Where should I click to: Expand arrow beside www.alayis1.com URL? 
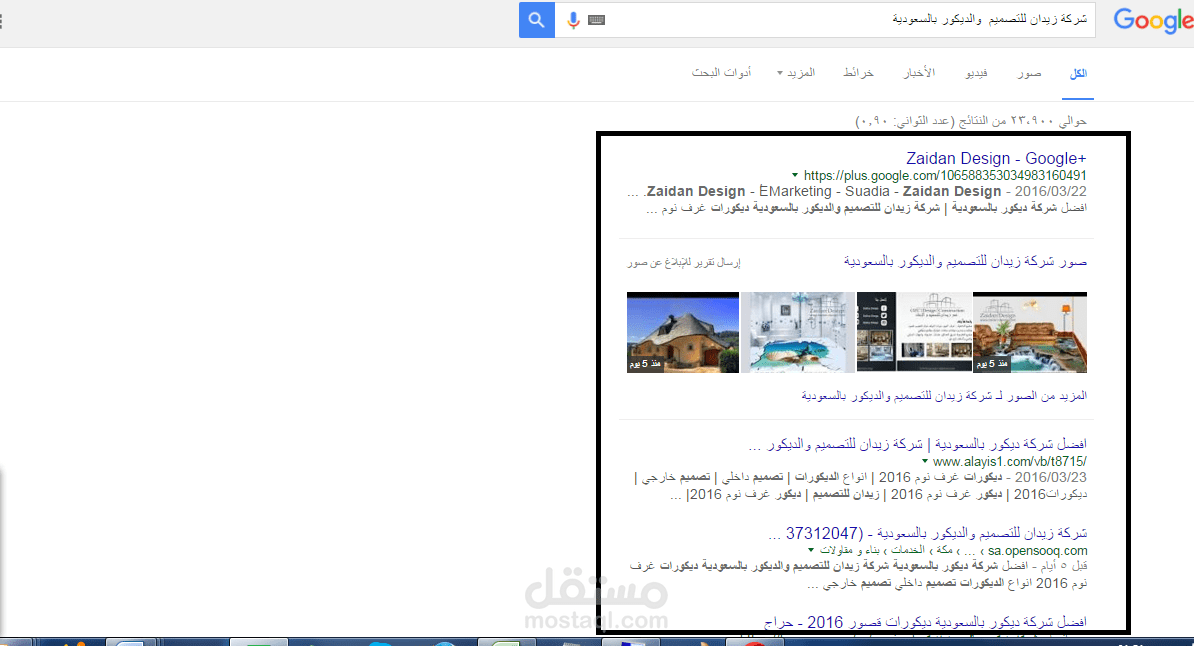coord(925,462)
